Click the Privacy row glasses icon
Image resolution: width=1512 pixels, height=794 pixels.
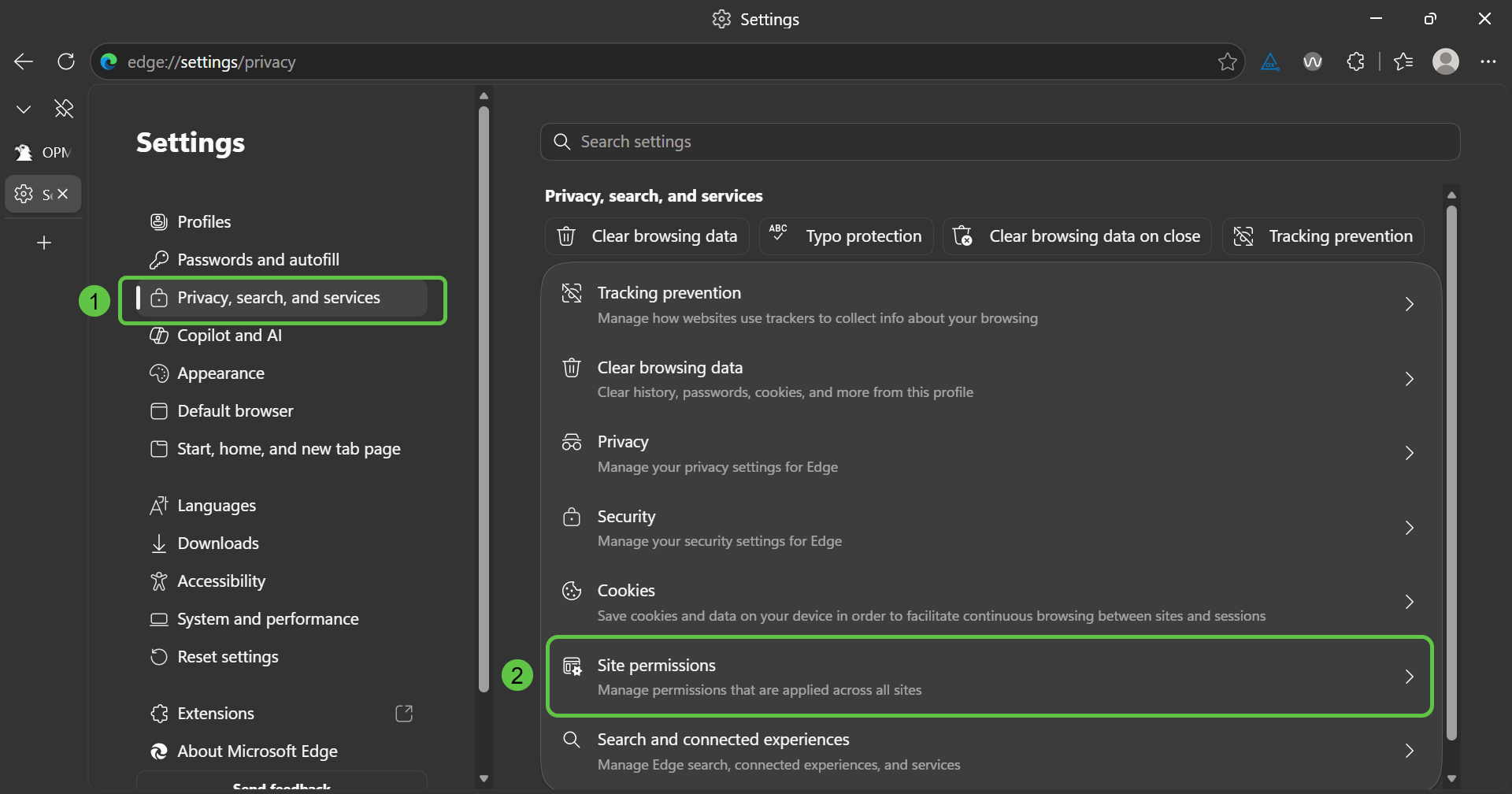(x=572, y=442)
